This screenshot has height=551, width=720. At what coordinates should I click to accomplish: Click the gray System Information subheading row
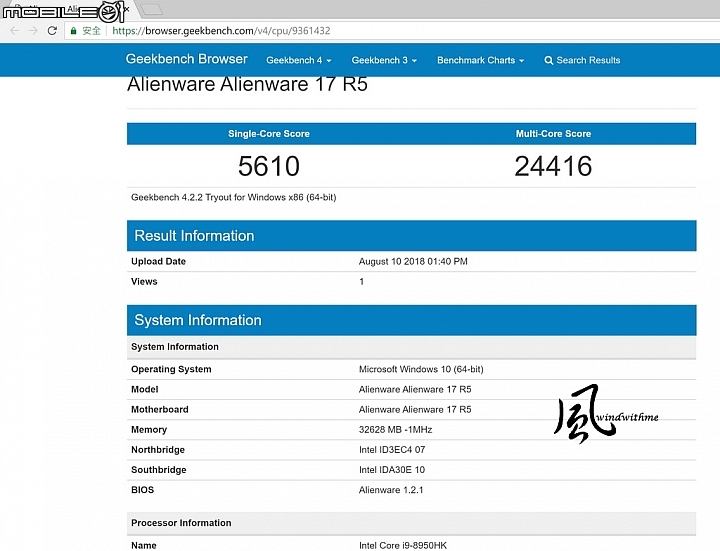click(411, 347)
